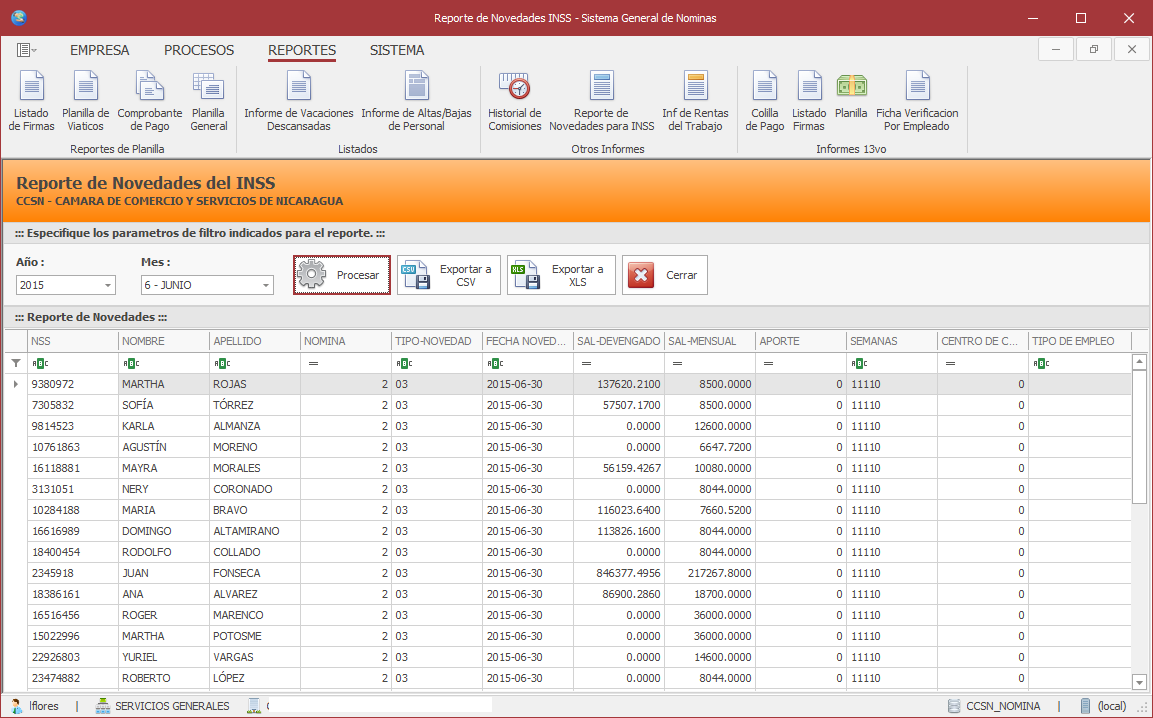The width and height of the screenshot is (1153, 718).
Task: Sort by APORTE column header
Action: pyautogui.click(x=802, y=341)
